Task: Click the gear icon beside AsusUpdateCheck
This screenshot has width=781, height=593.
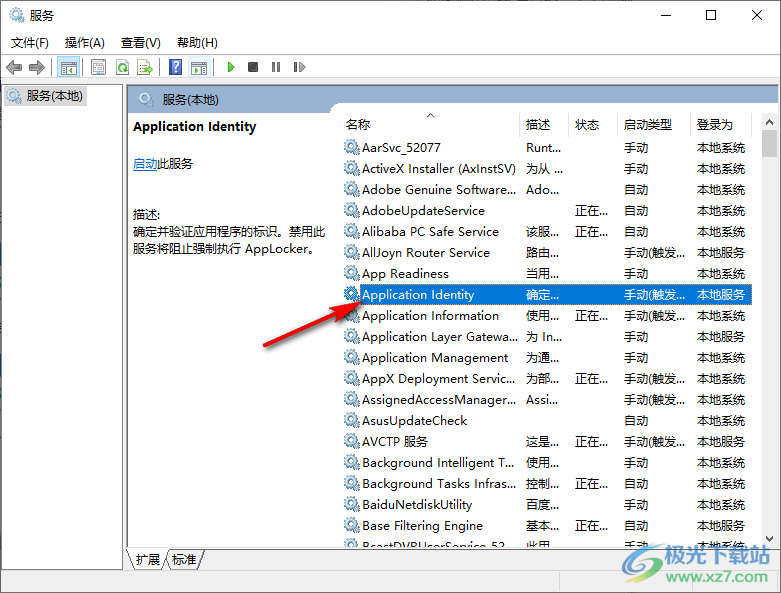Action: (x=352, y=420)
